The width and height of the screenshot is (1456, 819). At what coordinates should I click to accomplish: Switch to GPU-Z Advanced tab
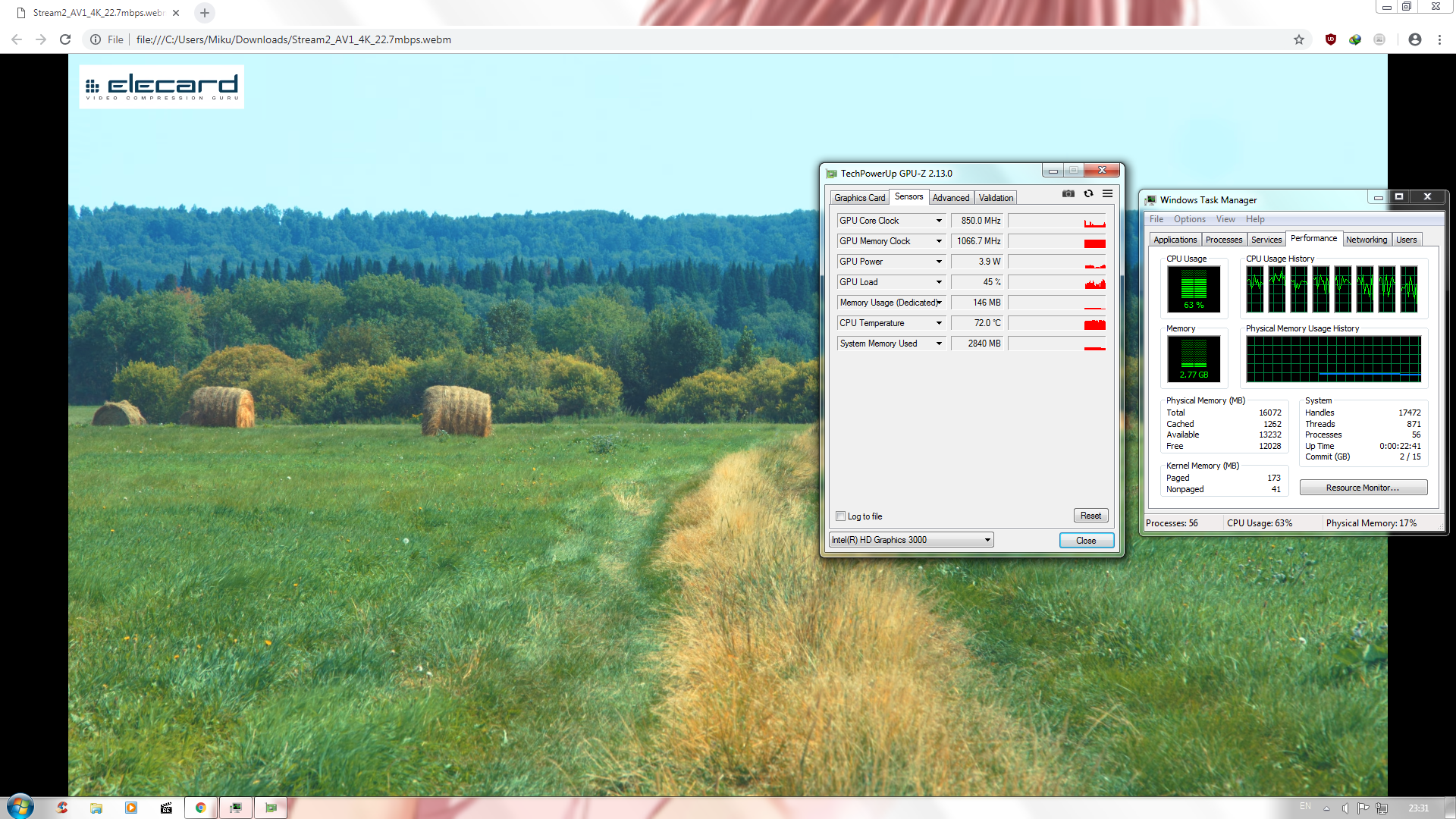951,198
